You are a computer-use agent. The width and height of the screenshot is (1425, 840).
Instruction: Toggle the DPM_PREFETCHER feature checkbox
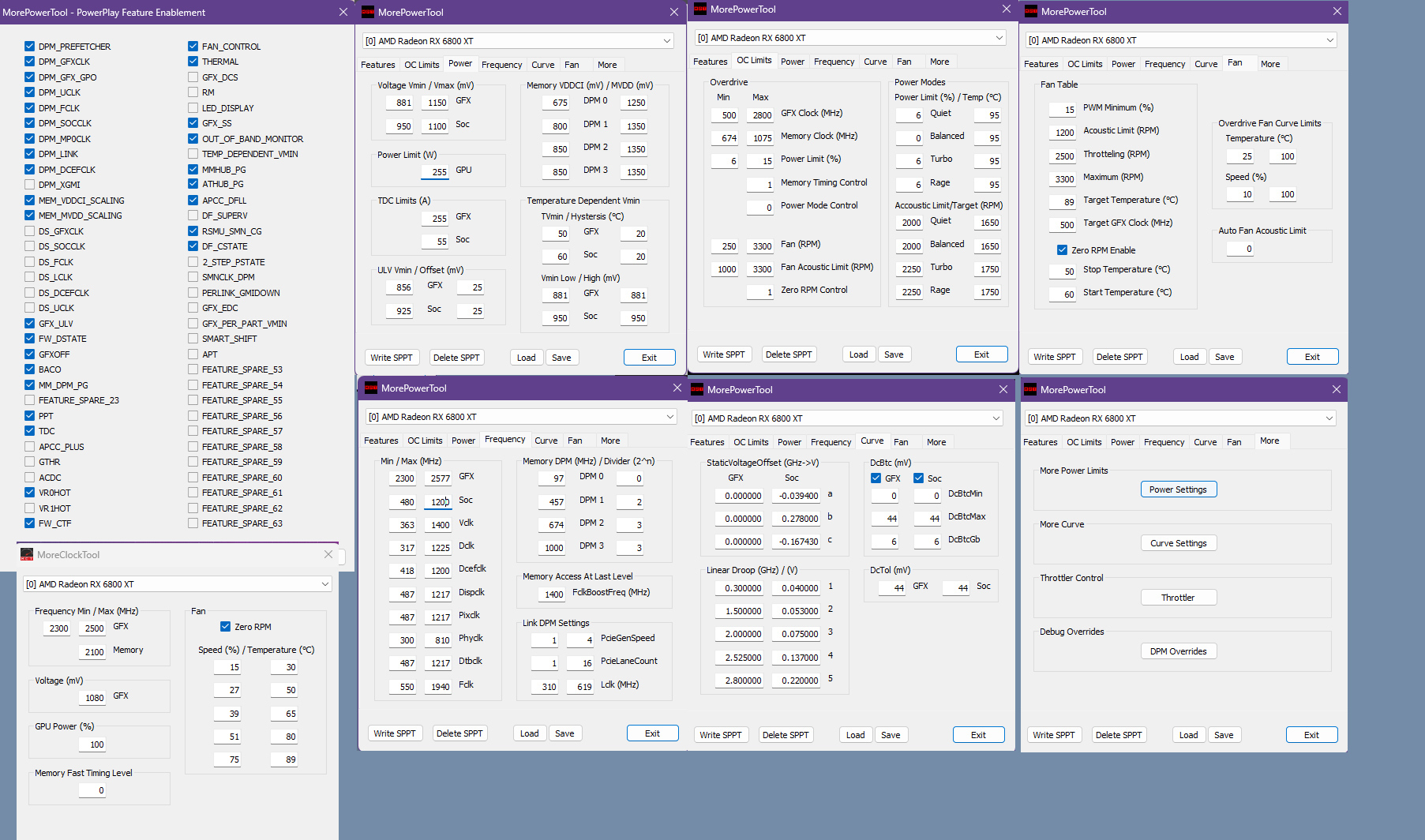(x=29, y=46)
